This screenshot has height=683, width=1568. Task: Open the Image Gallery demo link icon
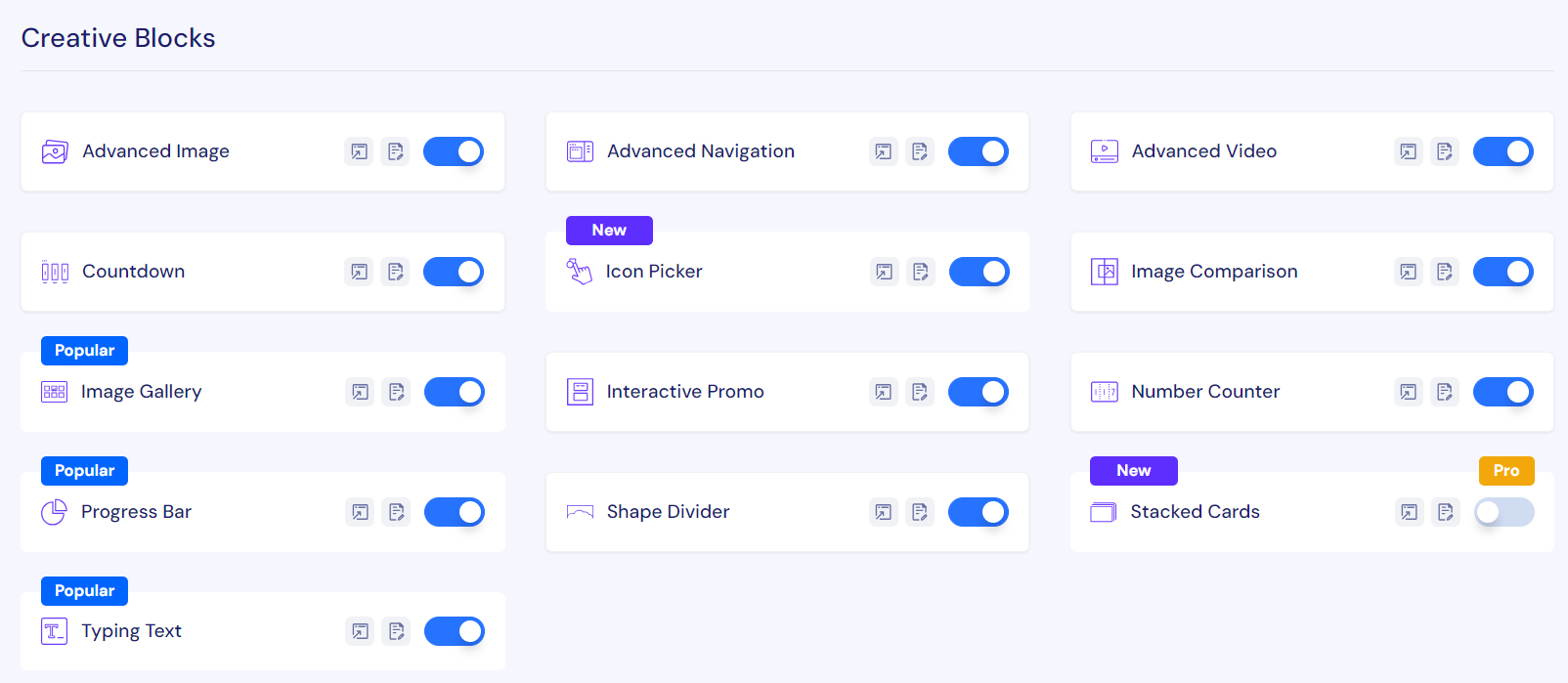(361, 392)
